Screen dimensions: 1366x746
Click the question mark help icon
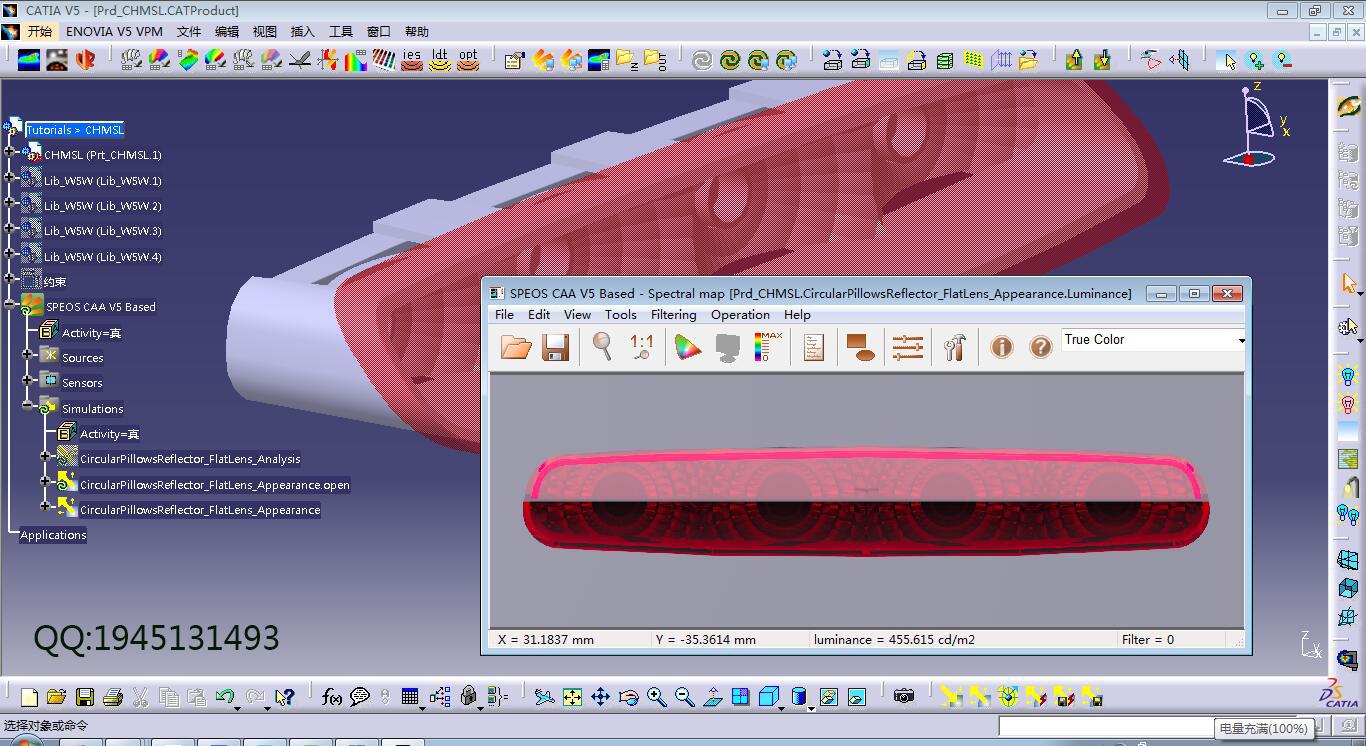pyautogui.click(x=1040, y=347)
